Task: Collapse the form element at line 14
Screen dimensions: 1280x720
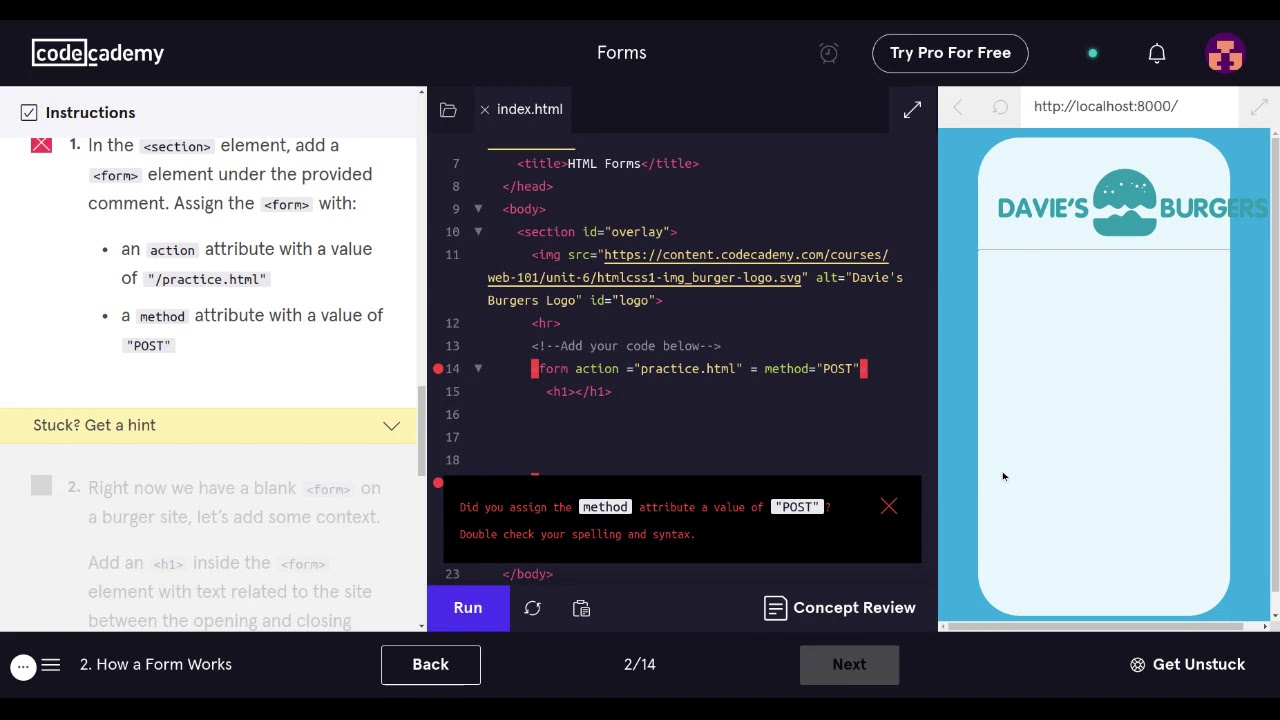Action: 478,369
